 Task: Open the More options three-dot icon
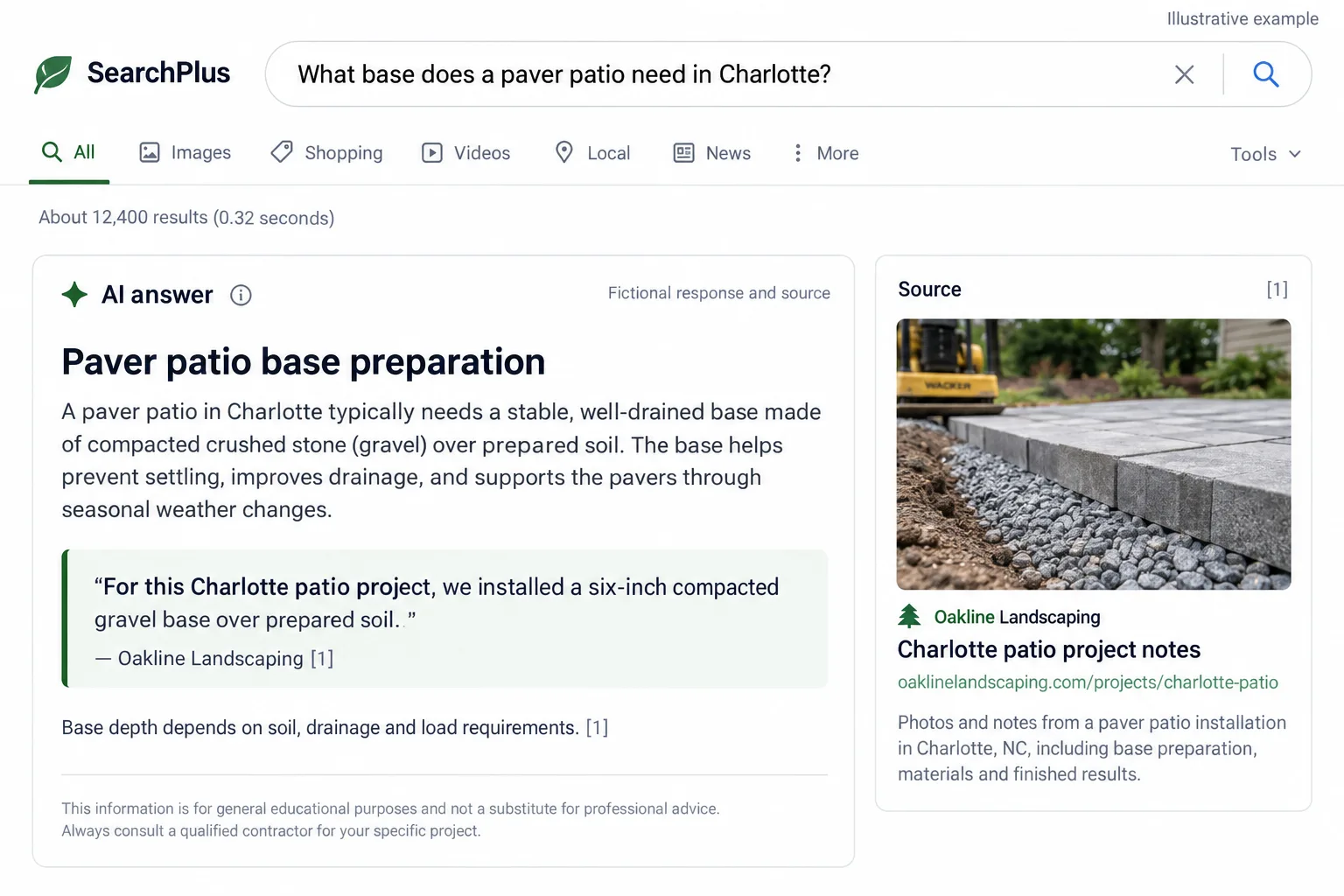pyautogui.click(x=797, y=153)
